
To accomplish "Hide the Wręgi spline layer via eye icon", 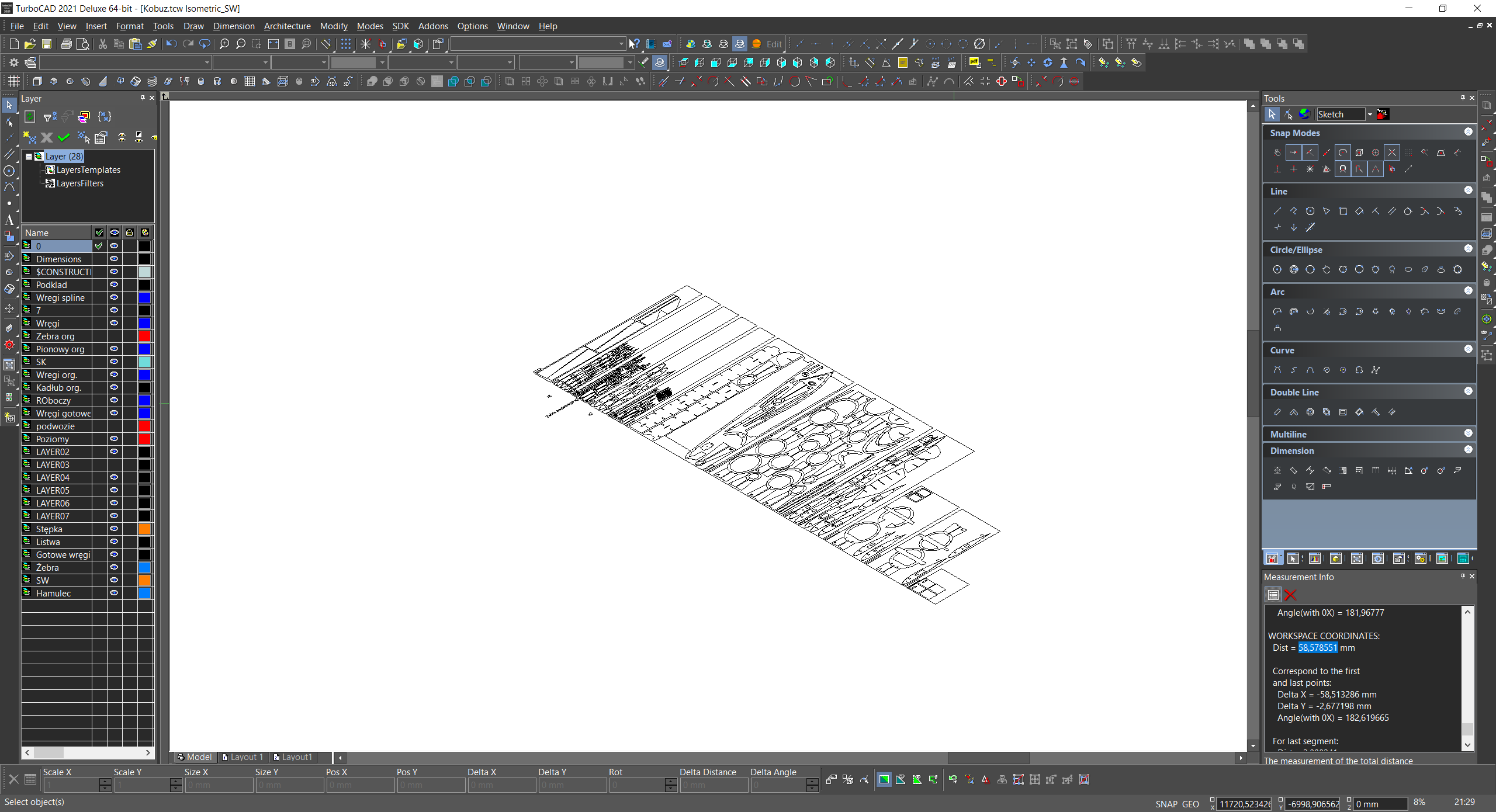I will click(114, 297).
